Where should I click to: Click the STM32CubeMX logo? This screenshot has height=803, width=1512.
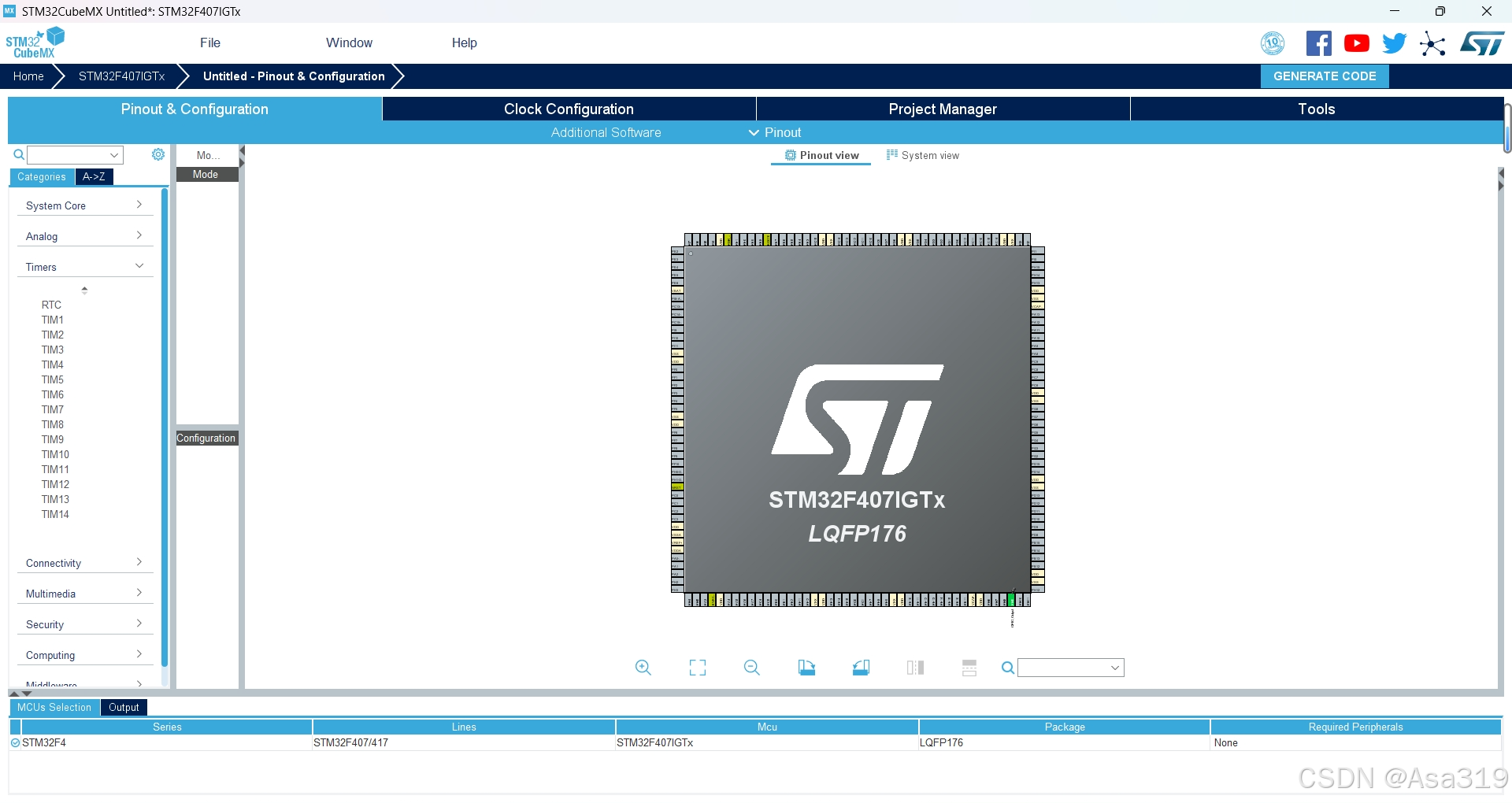point(35,43)
